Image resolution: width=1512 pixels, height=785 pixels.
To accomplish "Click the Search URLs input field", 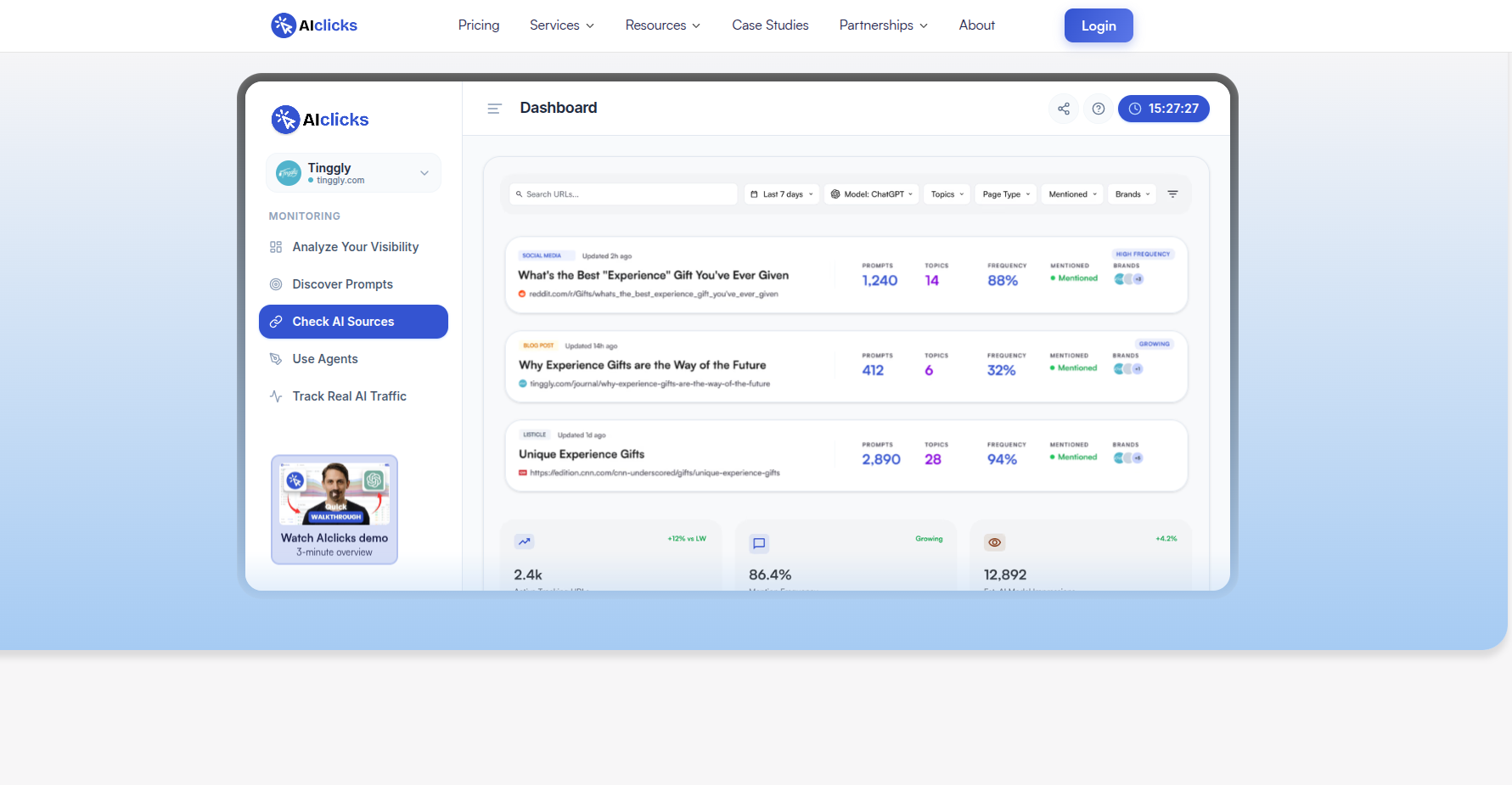I will (x=623, y=194).
